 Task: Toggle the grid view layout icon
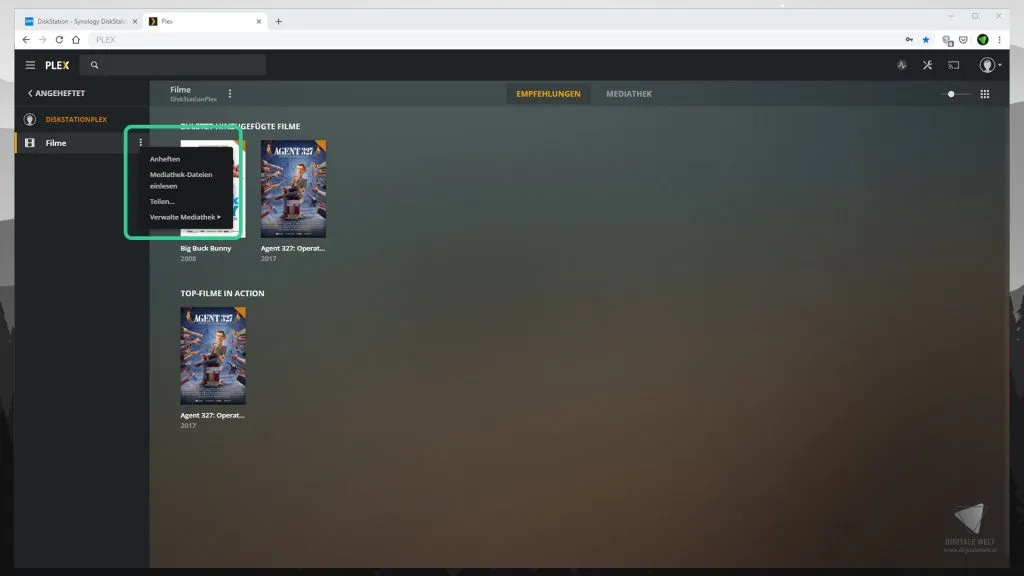985,94
